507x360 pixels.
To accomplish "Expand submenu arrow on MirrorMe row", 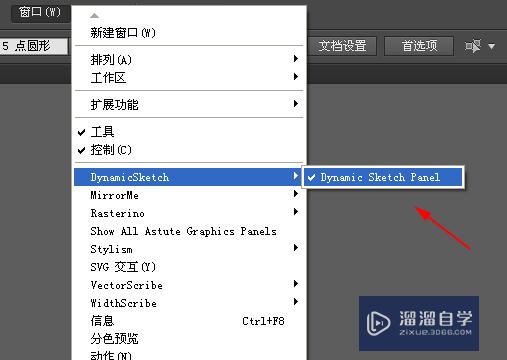I will 295,194.
